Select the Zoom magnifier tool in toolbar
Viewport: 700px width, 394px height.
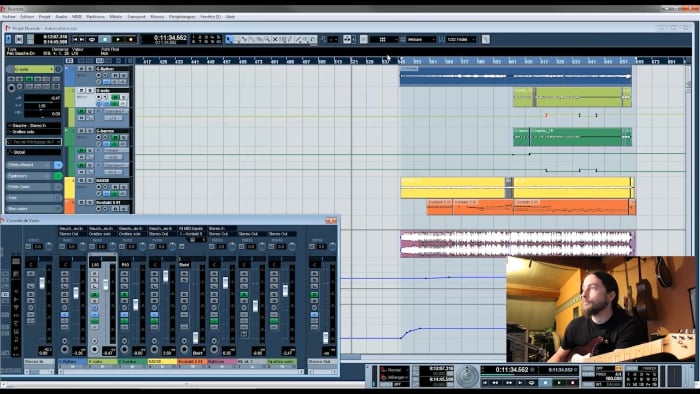pos(267,39)
